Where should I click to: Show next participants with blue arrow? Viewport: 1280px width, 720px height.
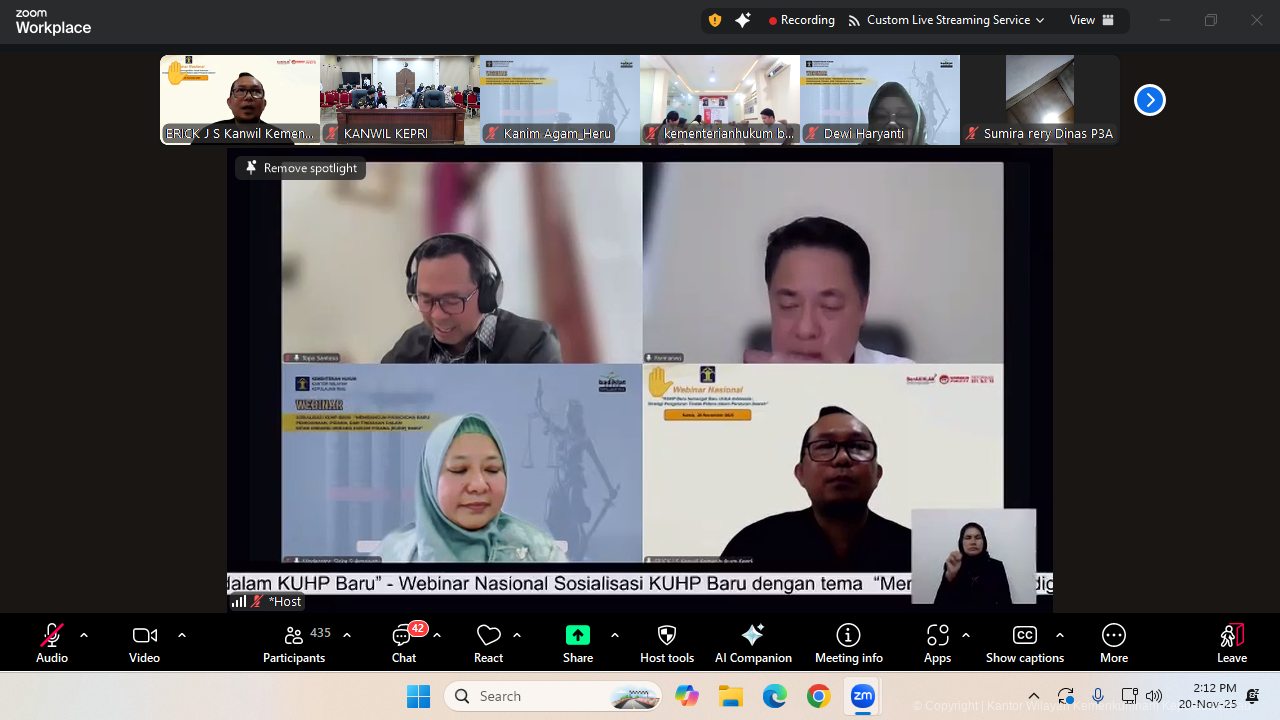[1149, 100]
